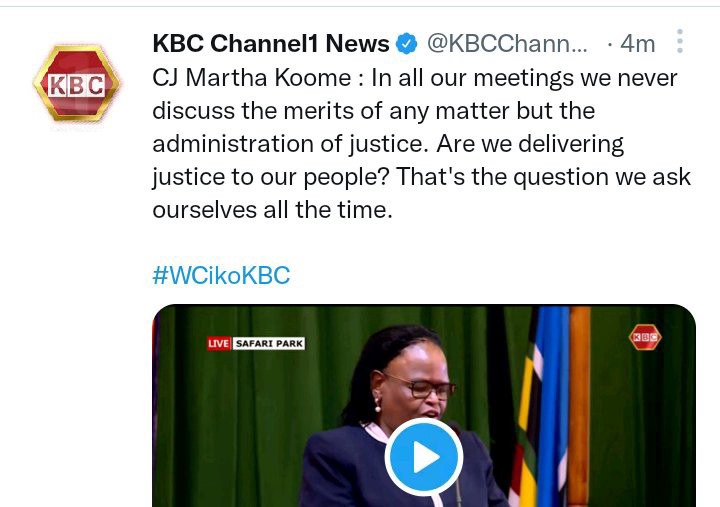Click the phrase 'administration of justice'
Viewport: 720px width, 507px height.
pos(288,144)
